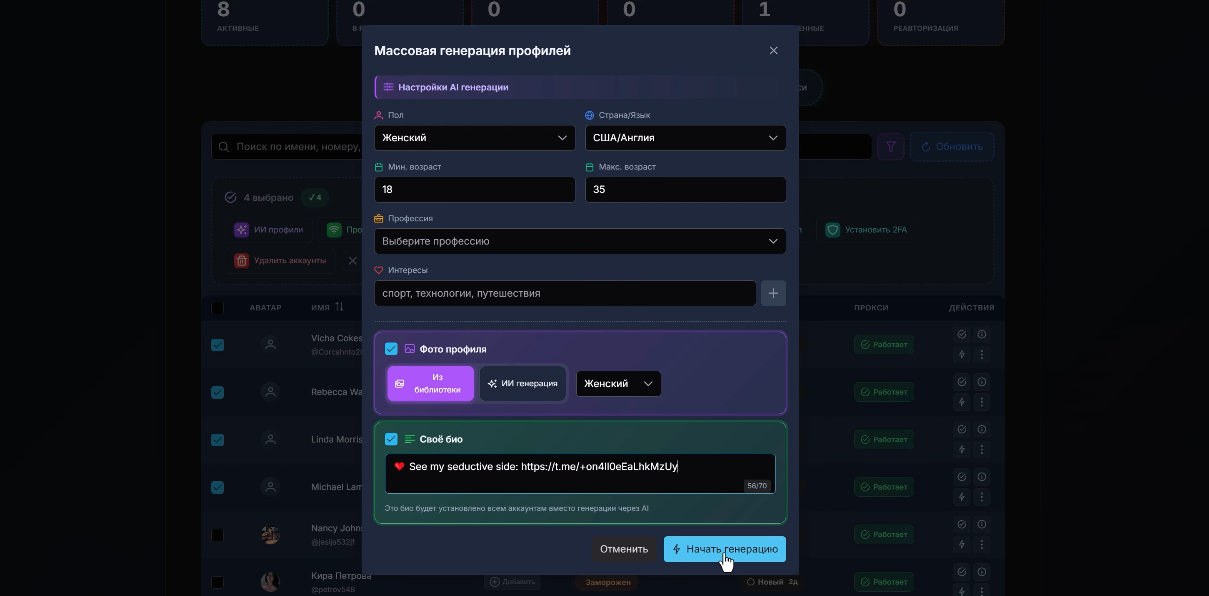Click lightning action in Linda Morris row
Viewport: 1209px width, 596px height.
[962, 449]
